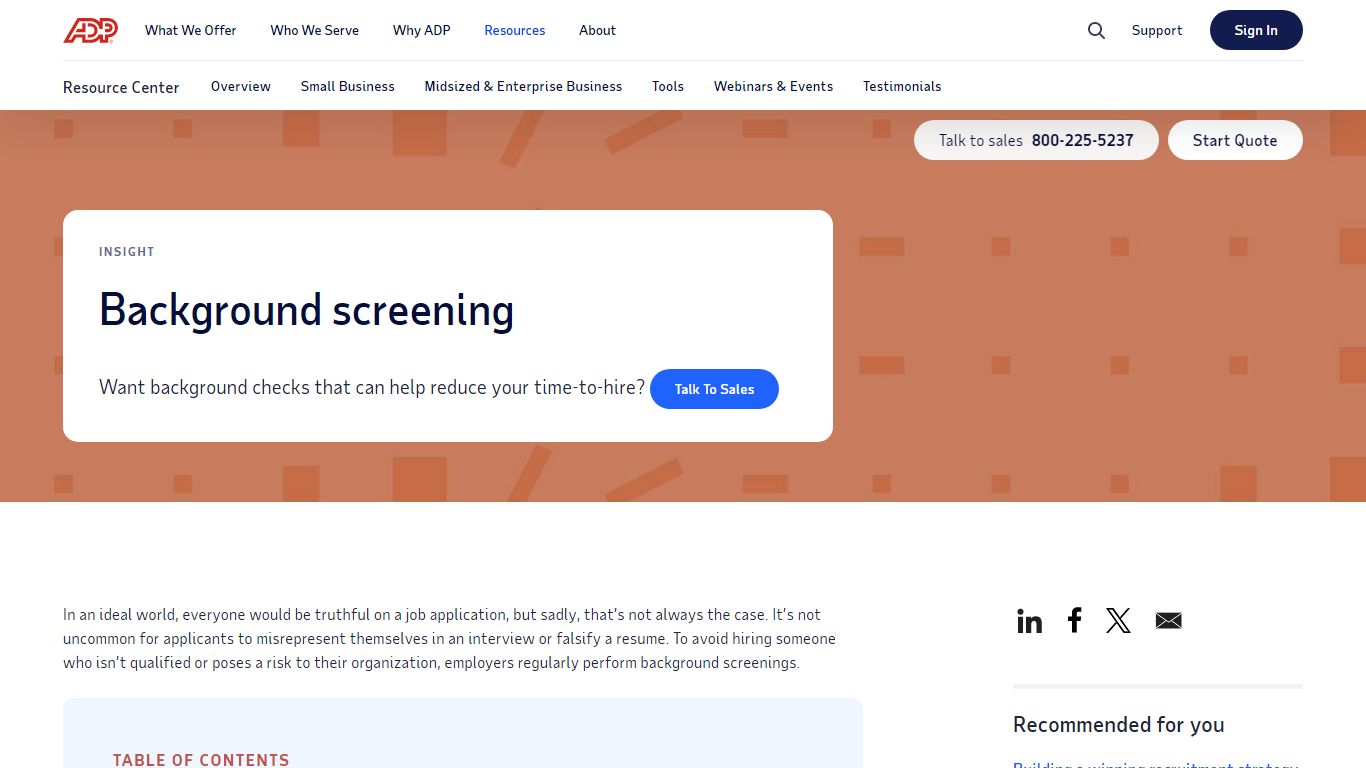
Task: Call sales at 800-225-5237 button
Action: point(1036,140)
